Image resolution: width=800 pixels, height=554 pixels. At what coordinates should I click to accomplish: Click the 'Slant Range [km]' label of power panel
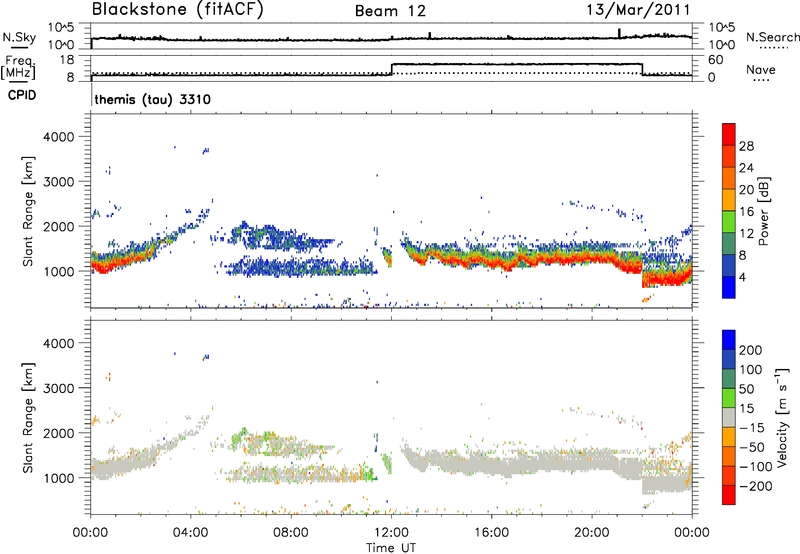click(x=28, y=211)
